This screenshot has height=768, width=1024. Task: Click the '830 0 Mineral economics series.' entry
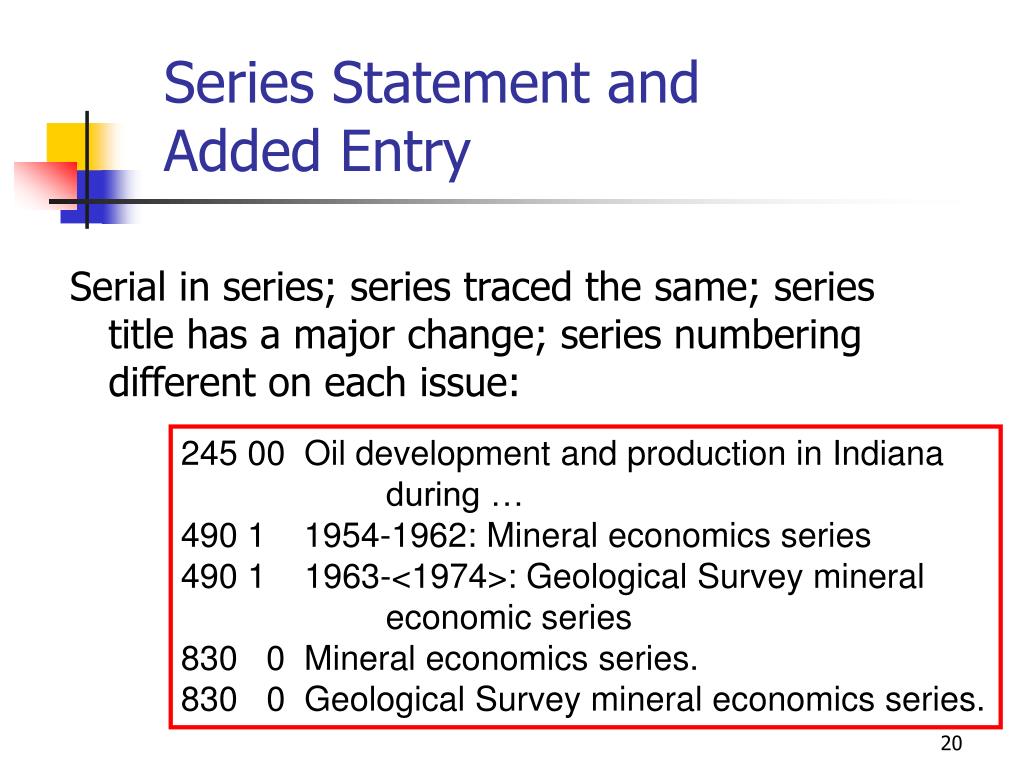point(439,658)
